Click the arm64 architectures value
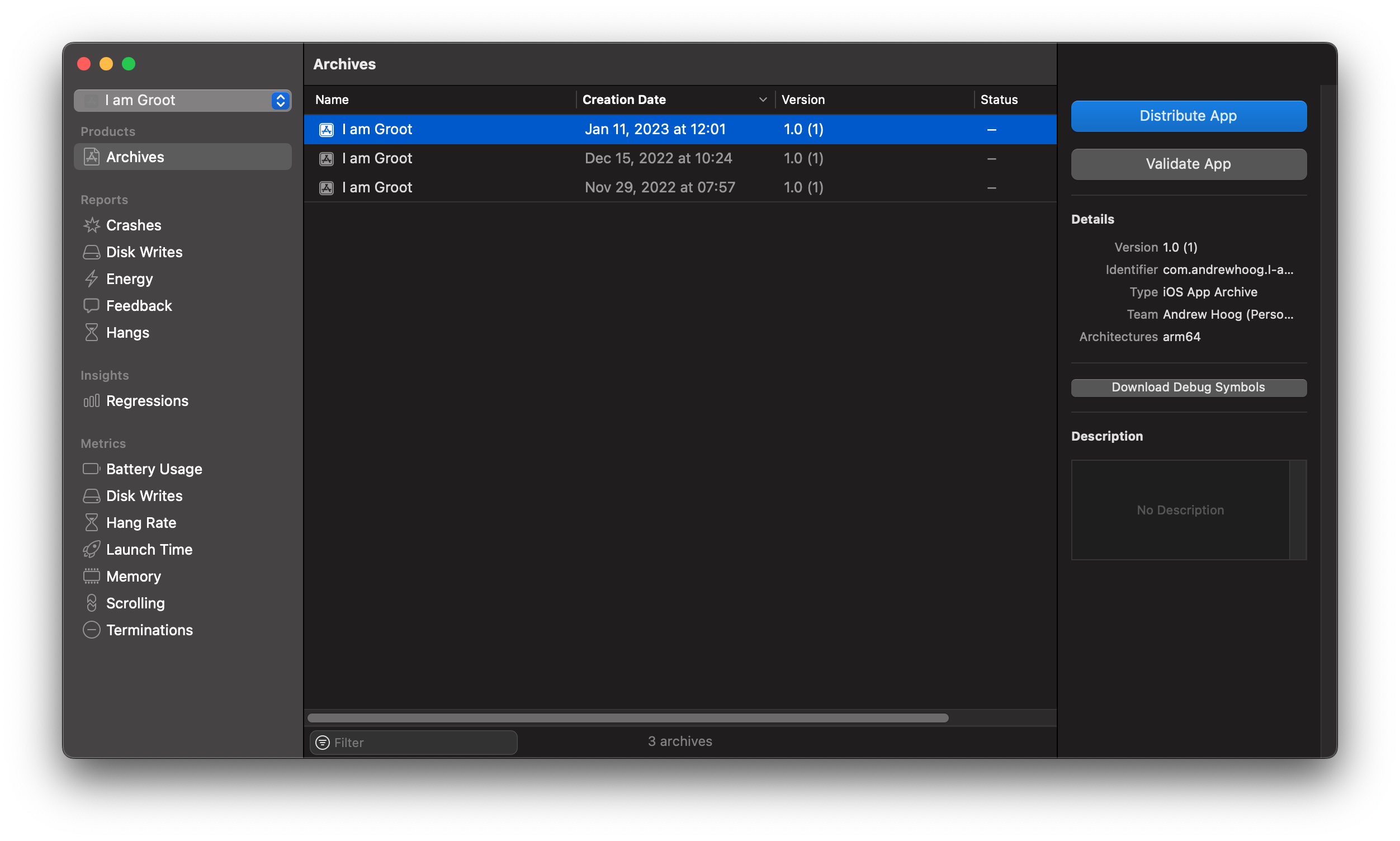 tap(1181, 337)
